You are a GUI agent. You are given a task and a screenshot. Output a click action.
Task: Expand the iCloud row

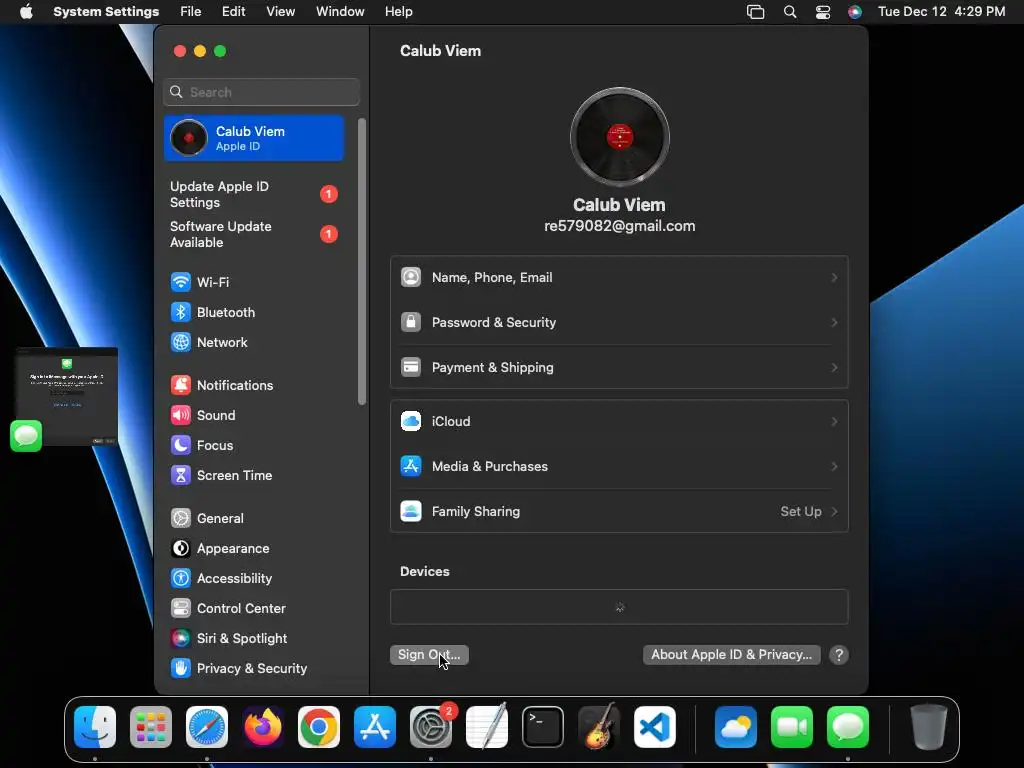pyautogui.click(x=619, y=421)
